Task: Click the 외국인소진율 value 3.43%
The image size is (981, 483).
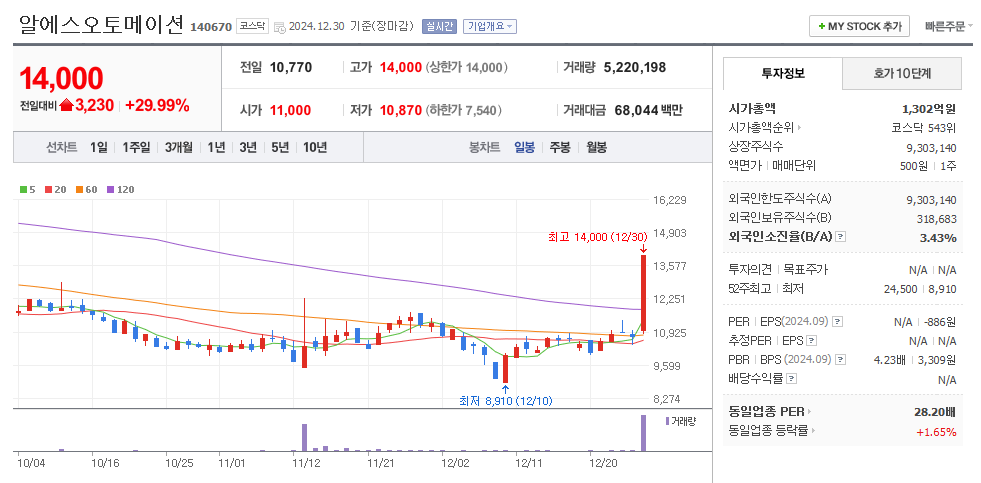Action: point(938,238)
